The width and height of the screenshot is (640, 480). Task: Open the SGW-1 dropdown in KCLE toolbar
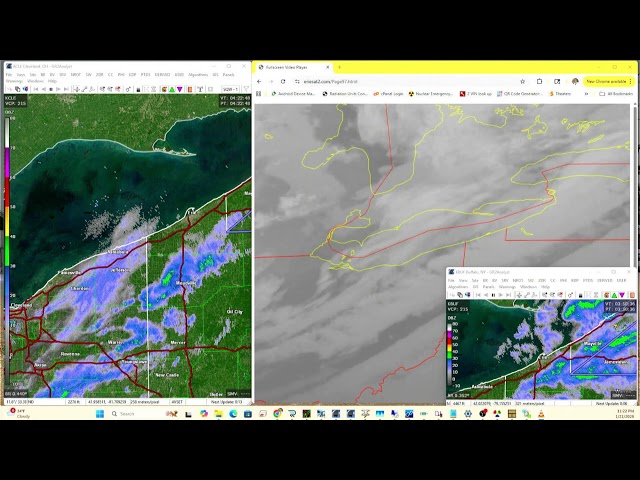pos(230,89)
